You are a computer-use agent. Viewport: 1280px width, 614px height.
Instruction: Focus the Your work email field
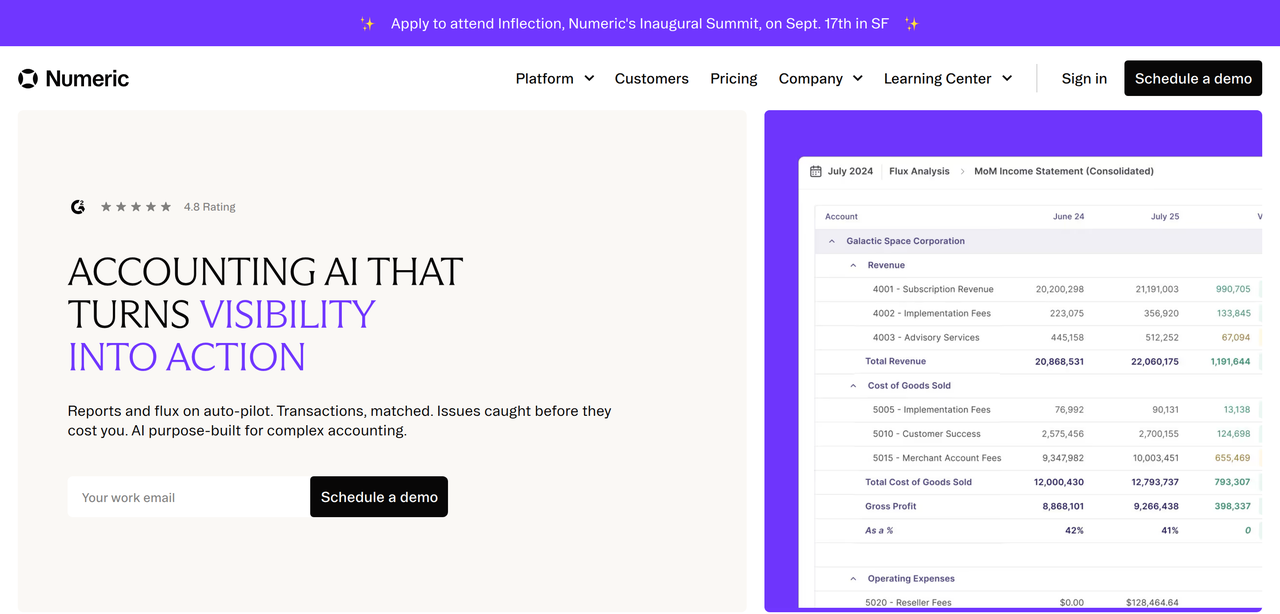(189, 497)
